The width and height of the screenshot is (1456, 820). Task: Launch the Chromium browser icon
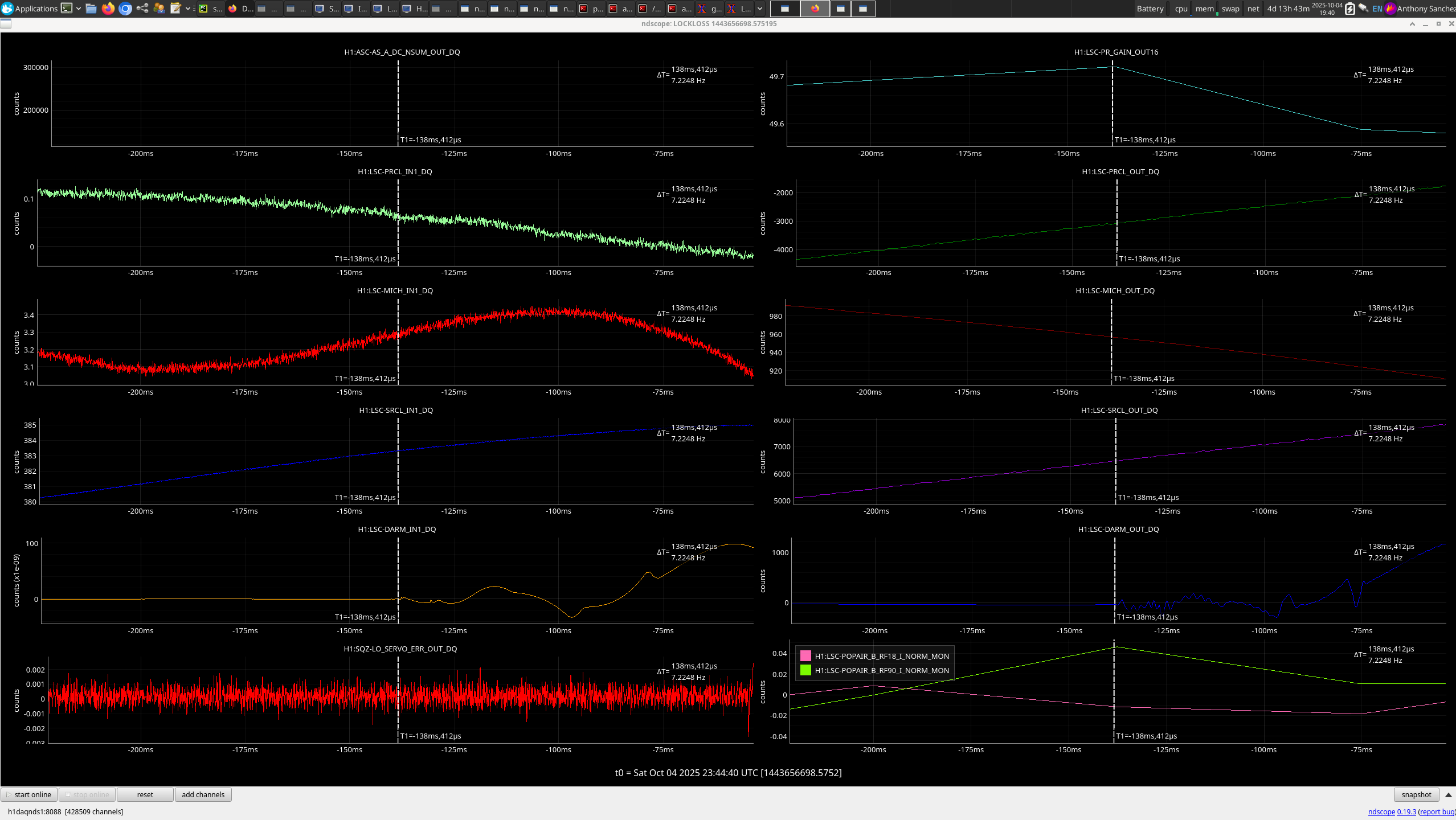click(125, 8)
